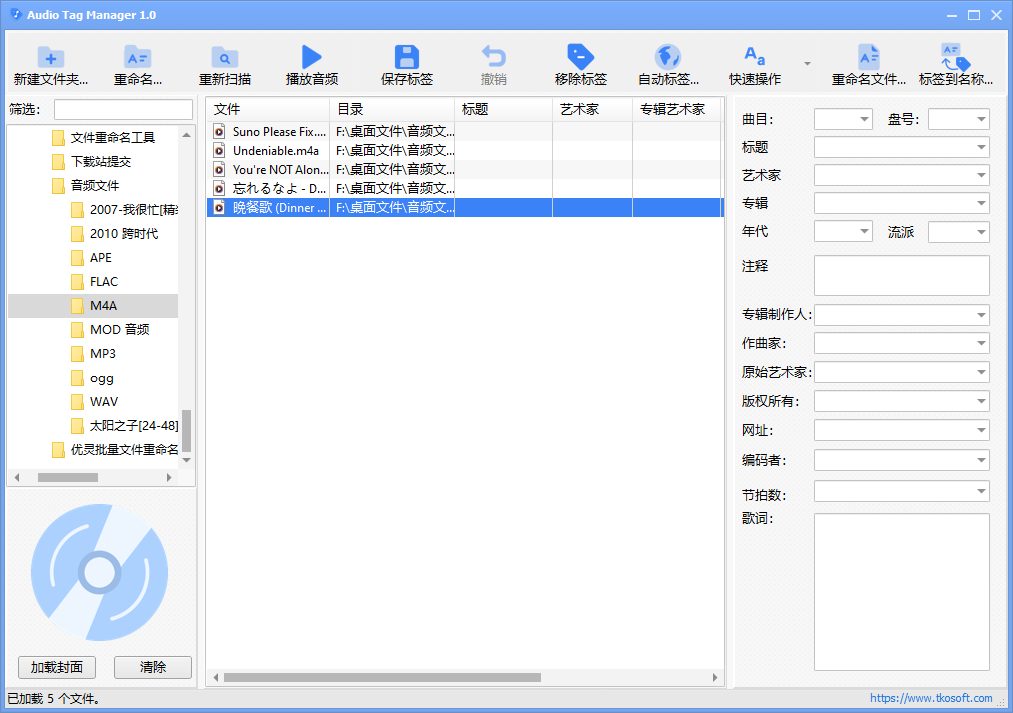Screen dimensions: 1013x713
Task: Open the 艺术家 combo box on the right
Action: click(901, 175)
